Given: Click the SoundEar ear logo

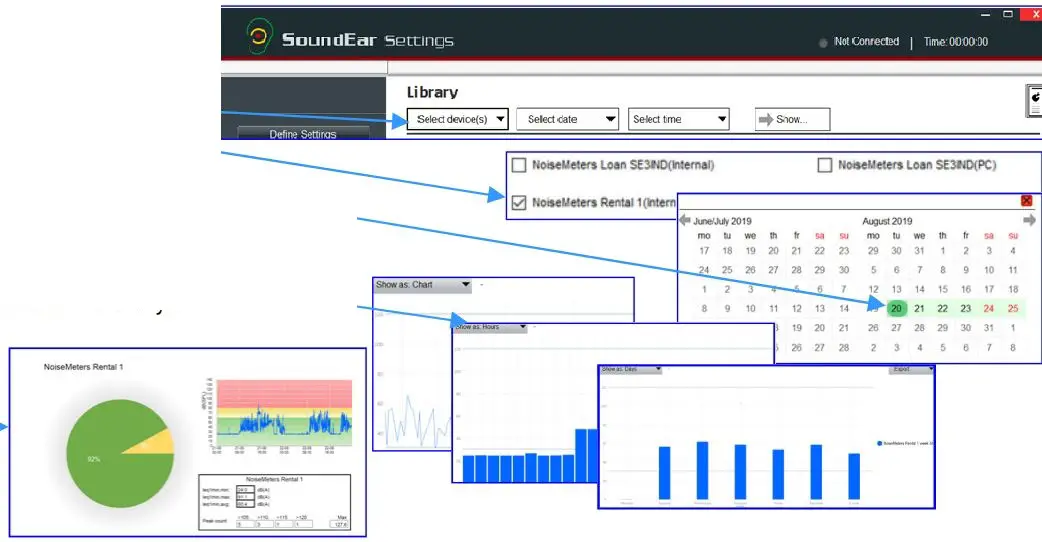Looking at the screenshot, I should [260, 36].
